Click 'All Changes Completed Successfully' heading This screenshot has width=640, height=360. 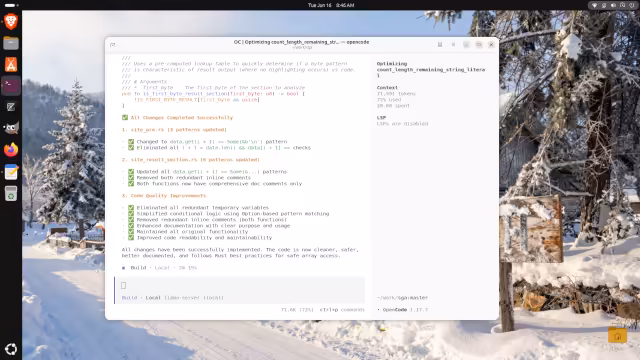182,118
